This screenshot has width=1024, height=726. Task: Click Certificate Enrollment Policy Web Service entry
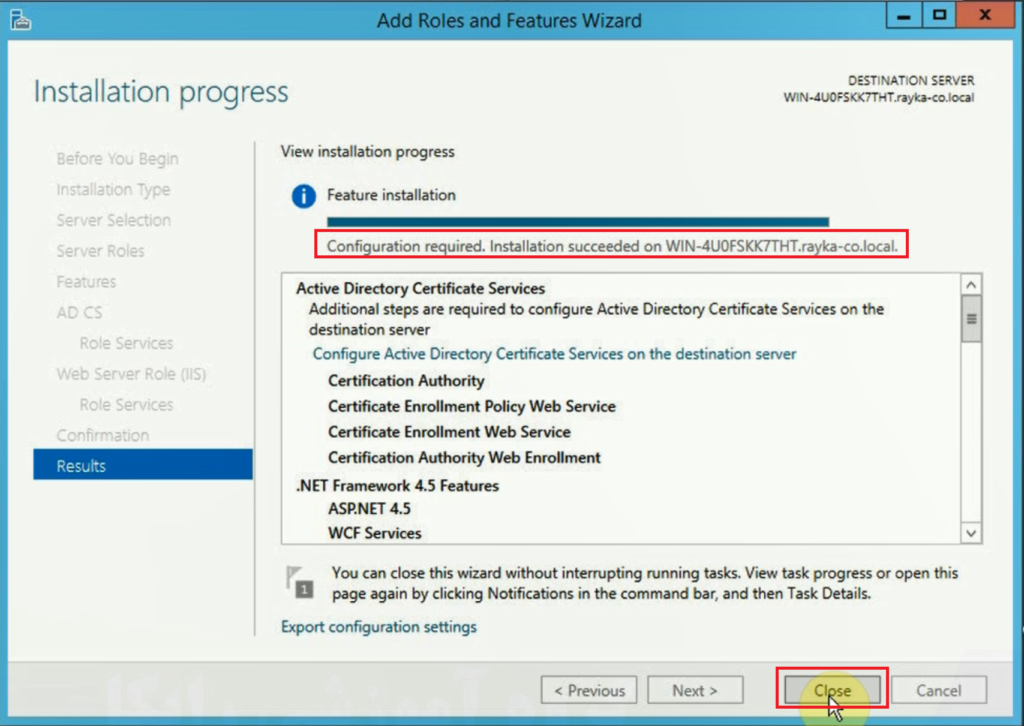tap(472, 406)
